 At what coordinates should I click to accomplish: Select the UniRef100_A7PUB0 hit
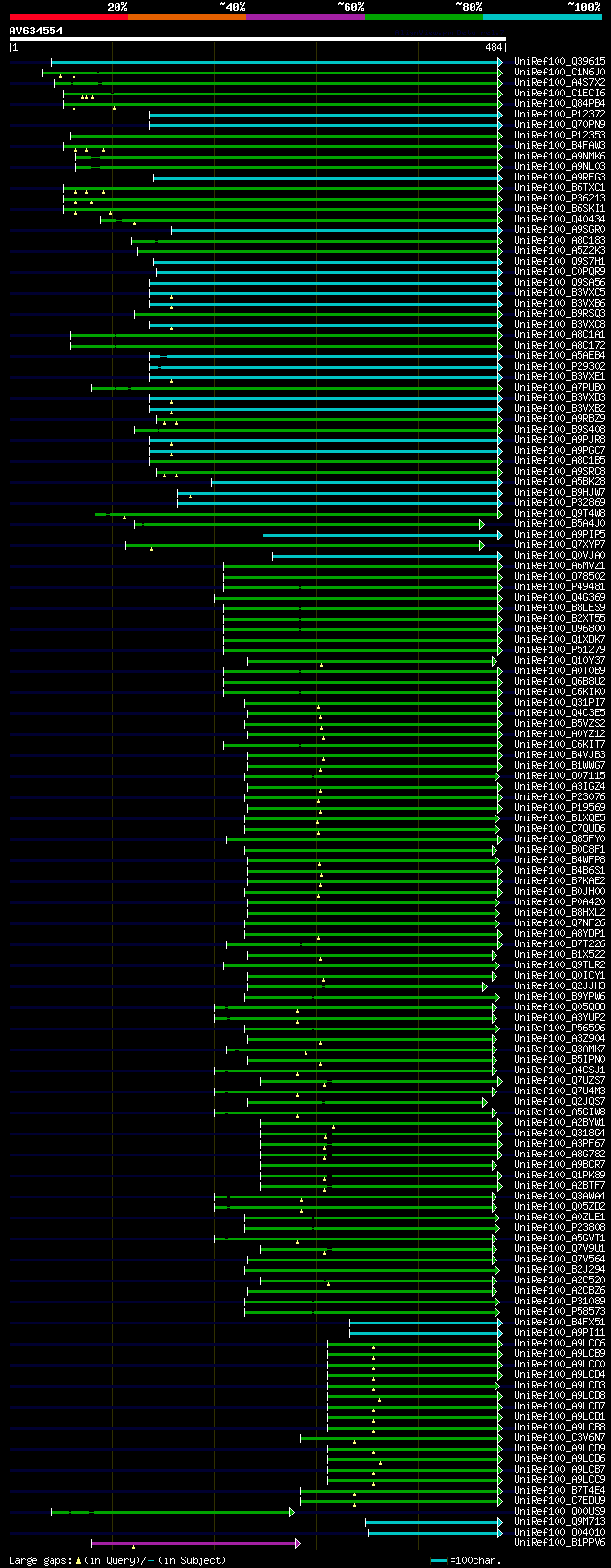point(559,387)
